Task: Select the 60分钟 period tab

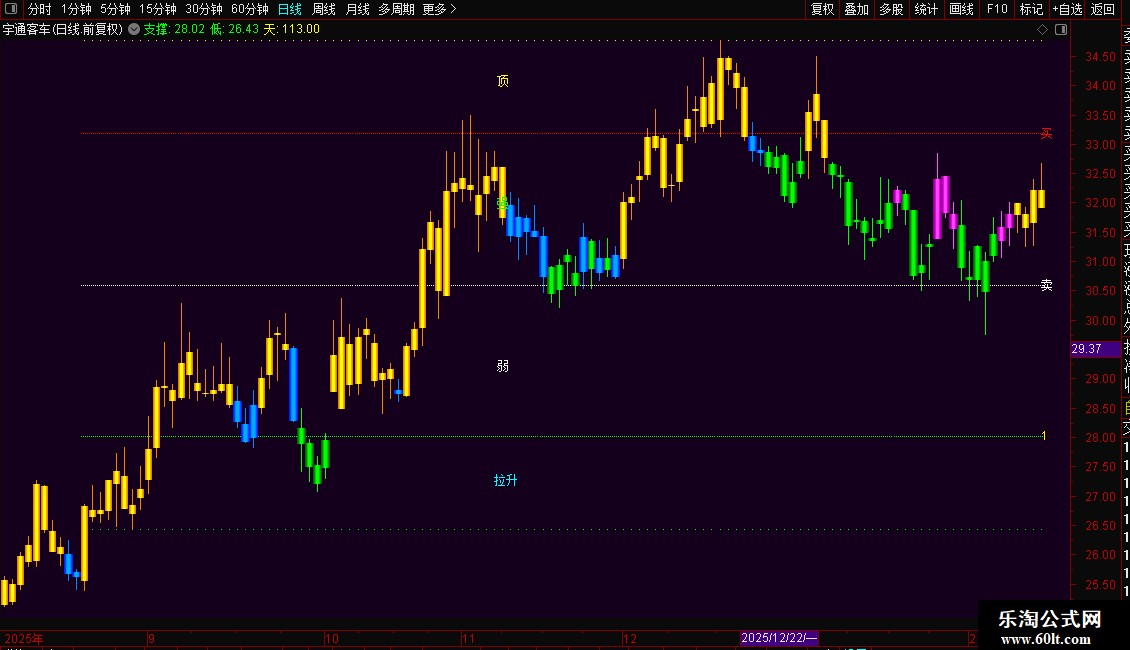Action: pyautogui.click(x=250, y=9)
